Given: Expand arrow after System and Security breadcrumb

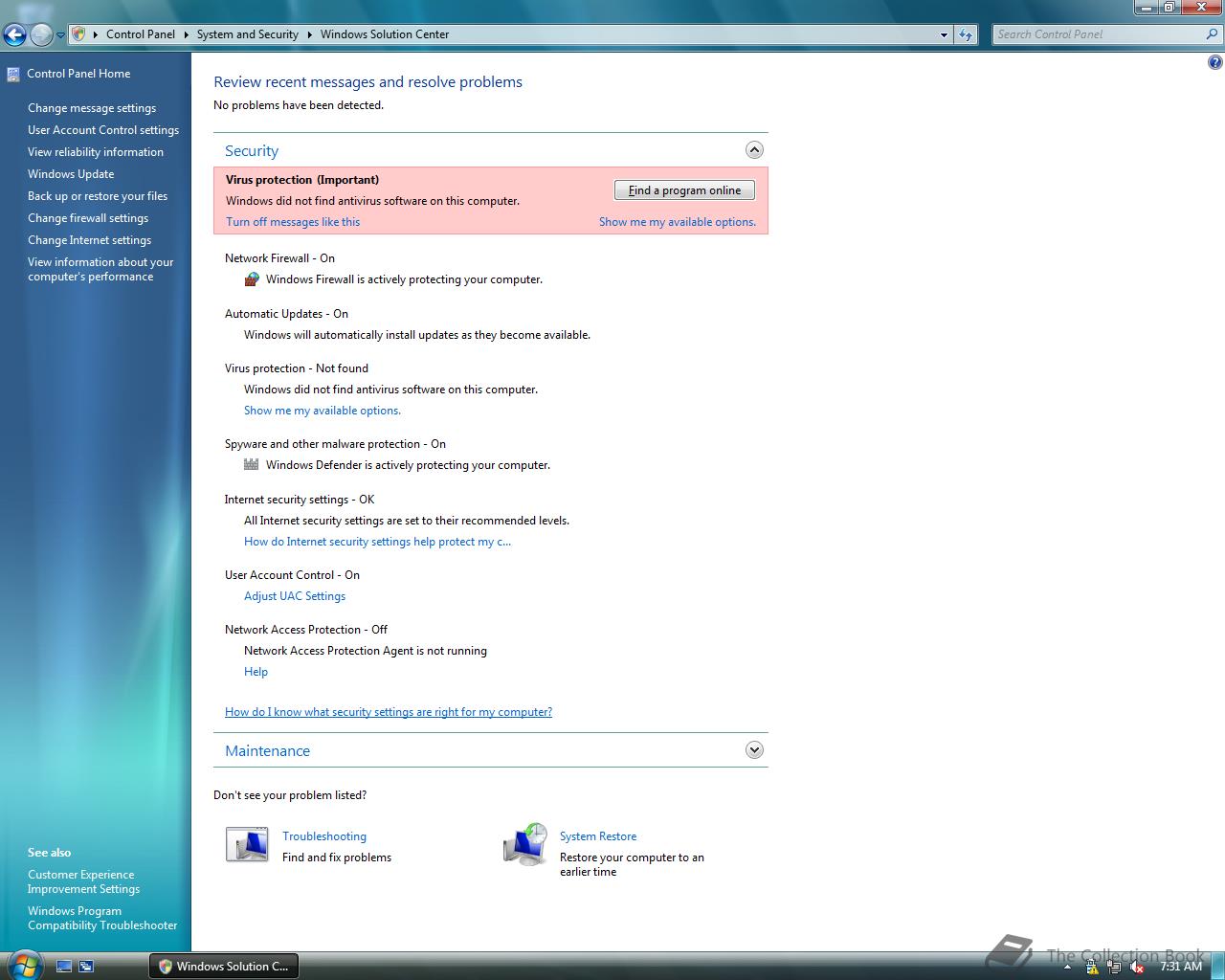Looking at the screenshot, I should (310, 34).
